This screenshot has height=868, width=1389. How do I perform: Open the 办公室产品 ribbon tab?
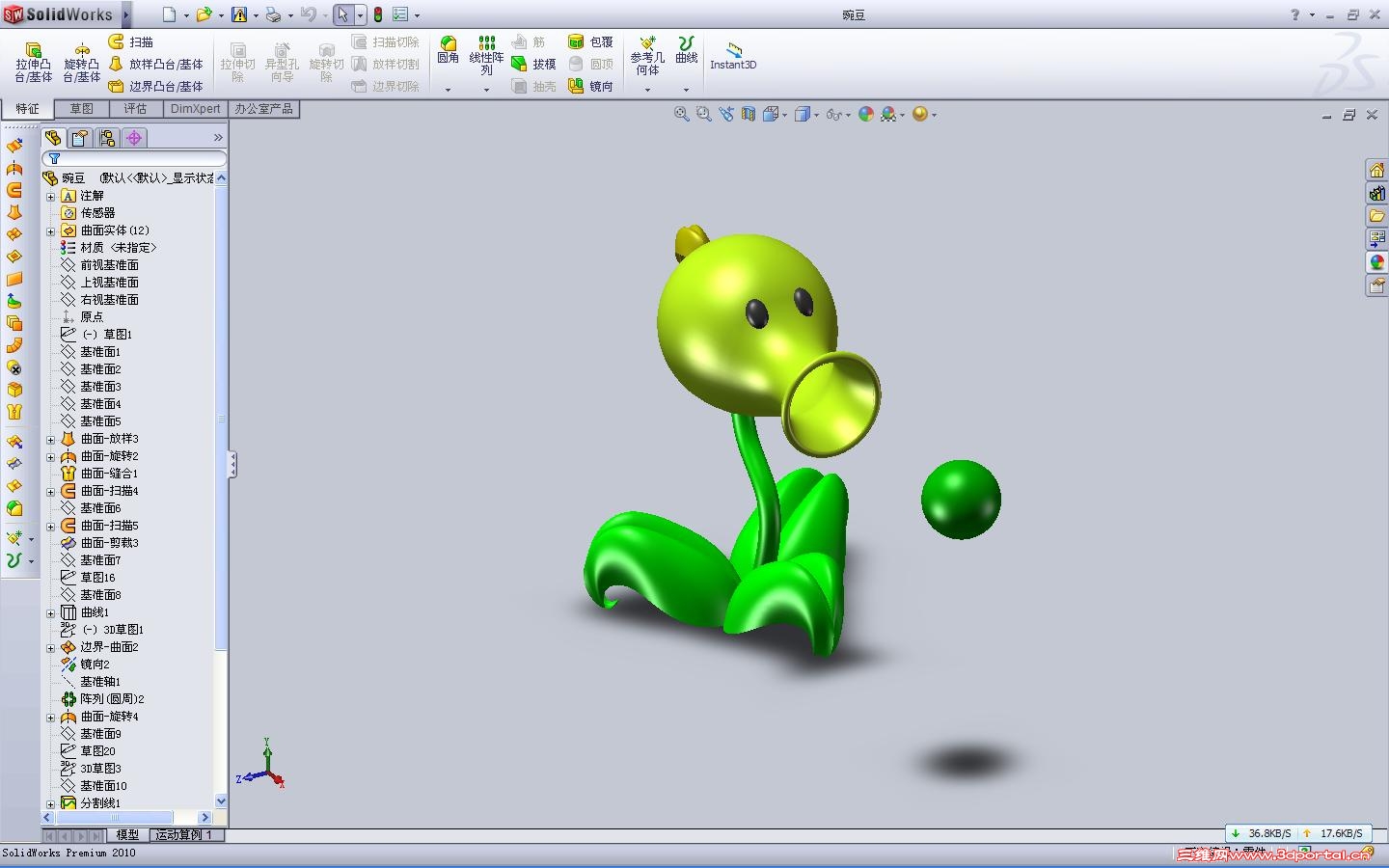point(263,109)
